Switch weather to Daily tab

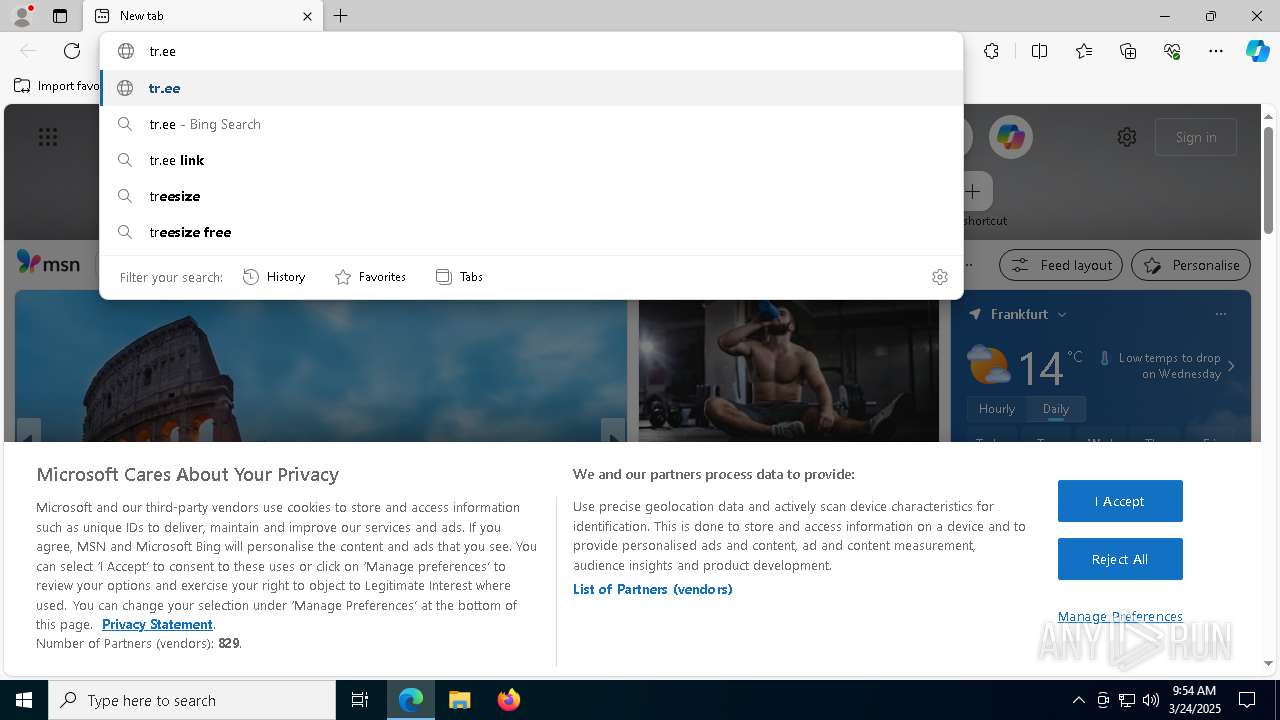(1056, 409)
